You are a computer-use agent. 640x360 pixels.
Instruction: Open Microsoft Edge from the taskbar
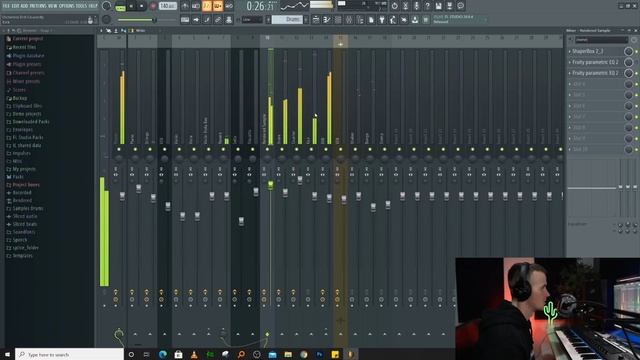162,354
